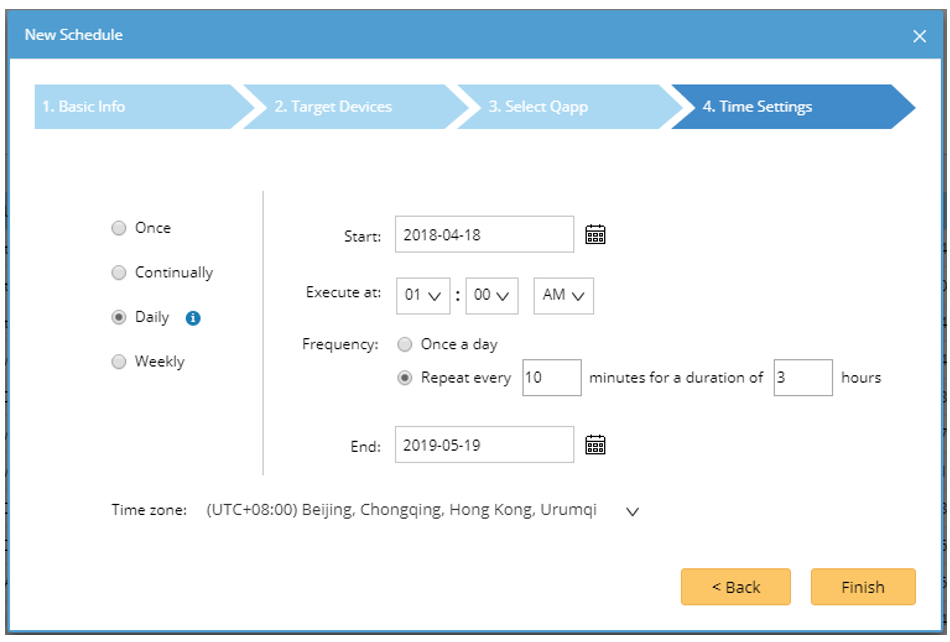Select the Weekly schedule option
Viewport: 950px width, 642px height.
tap(120, 363)
